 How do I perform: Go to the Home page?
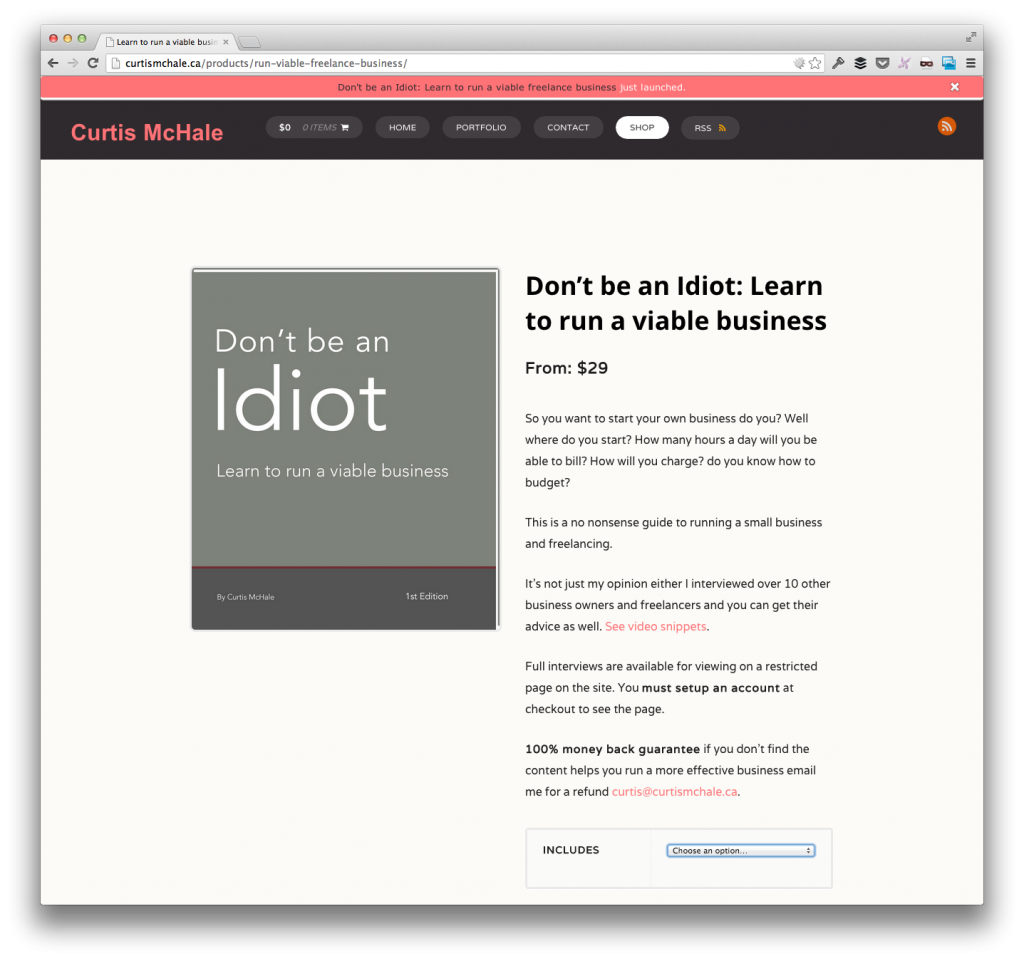pyautogui.click(x=402, y=127)
